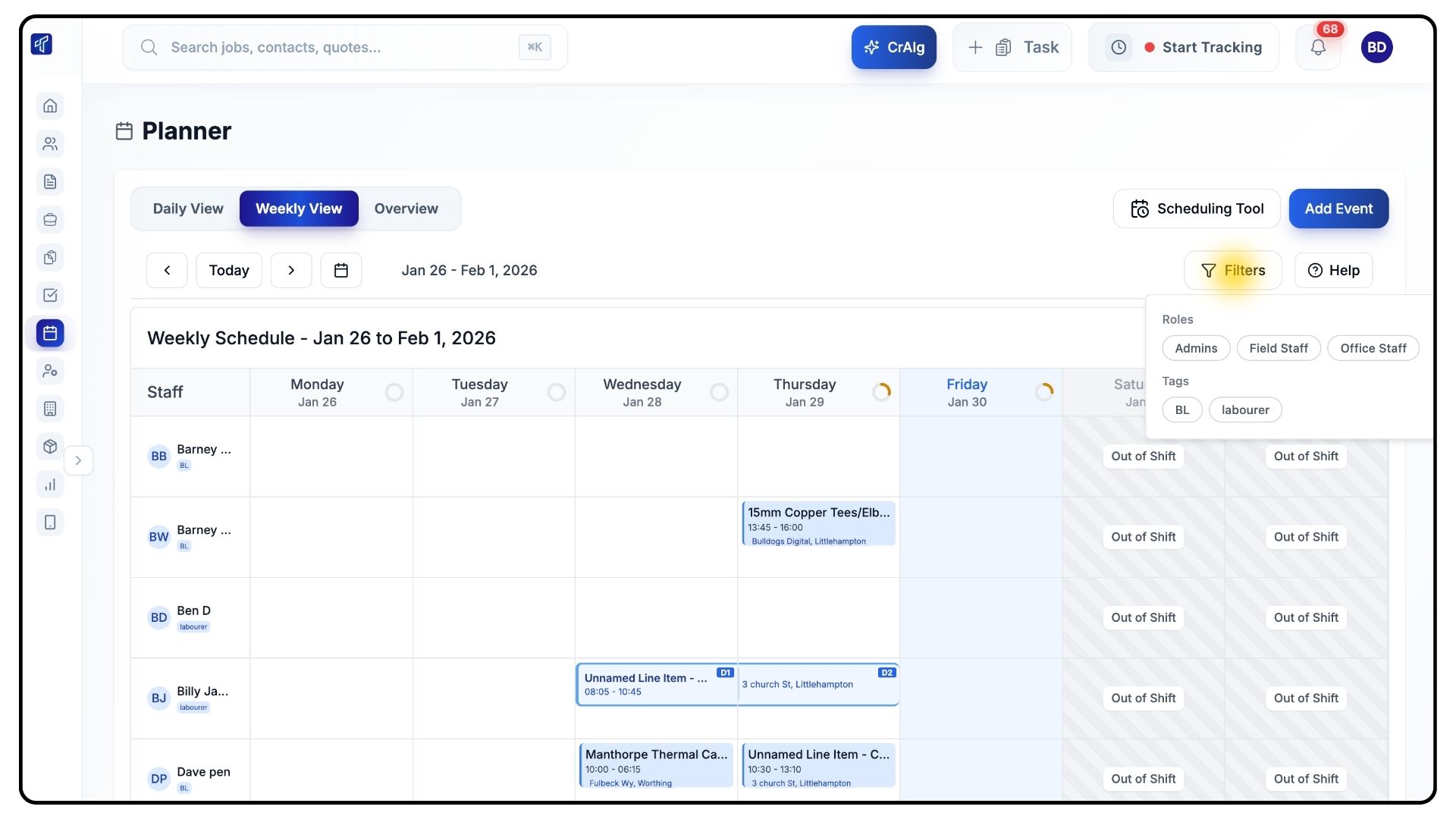Open the Contacts people icon in sidebar
This screenshot has width=1456, height=819.
50,143
